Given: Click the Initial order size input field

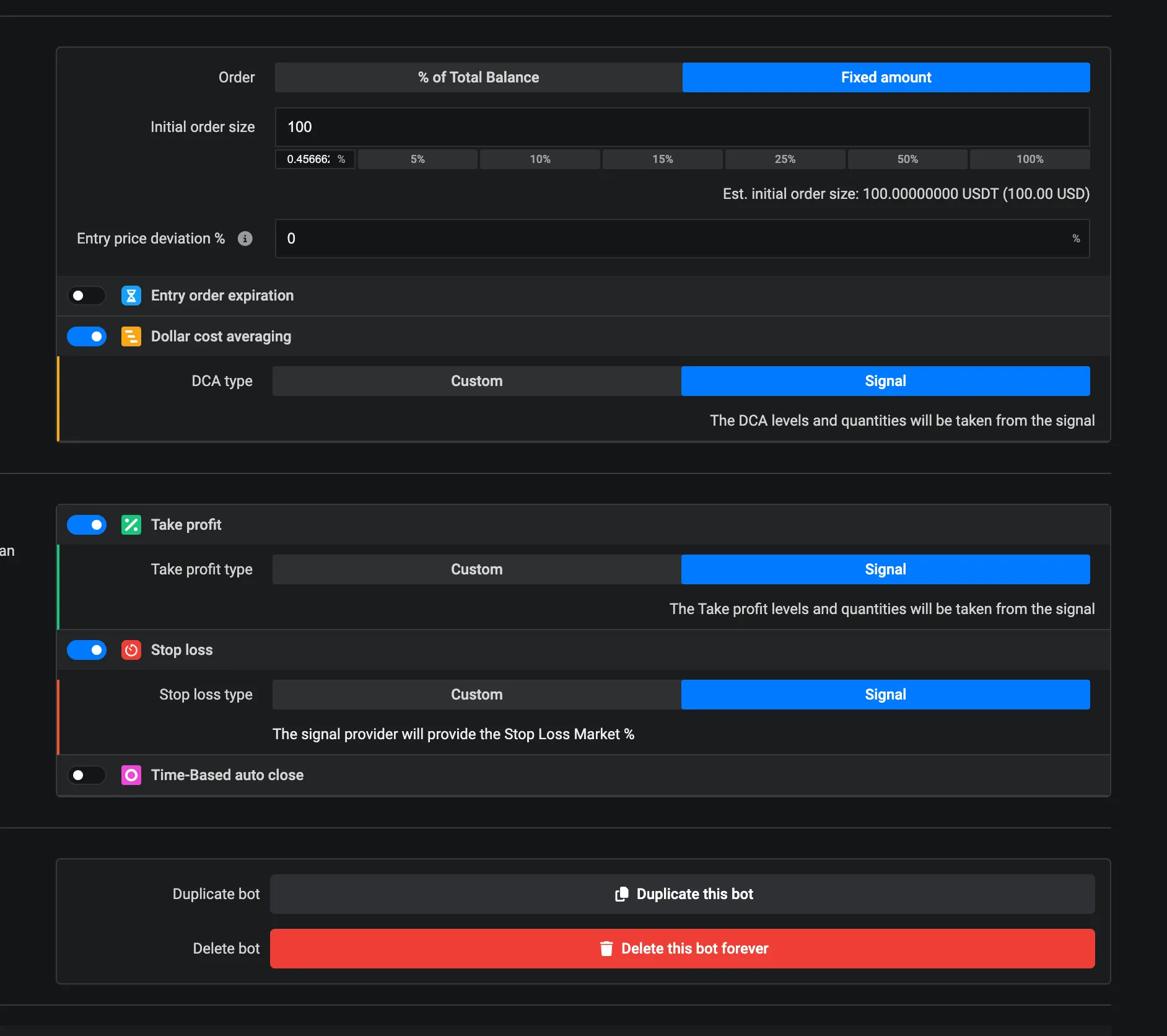Looking at the screenshot, I should coord(682,127).
